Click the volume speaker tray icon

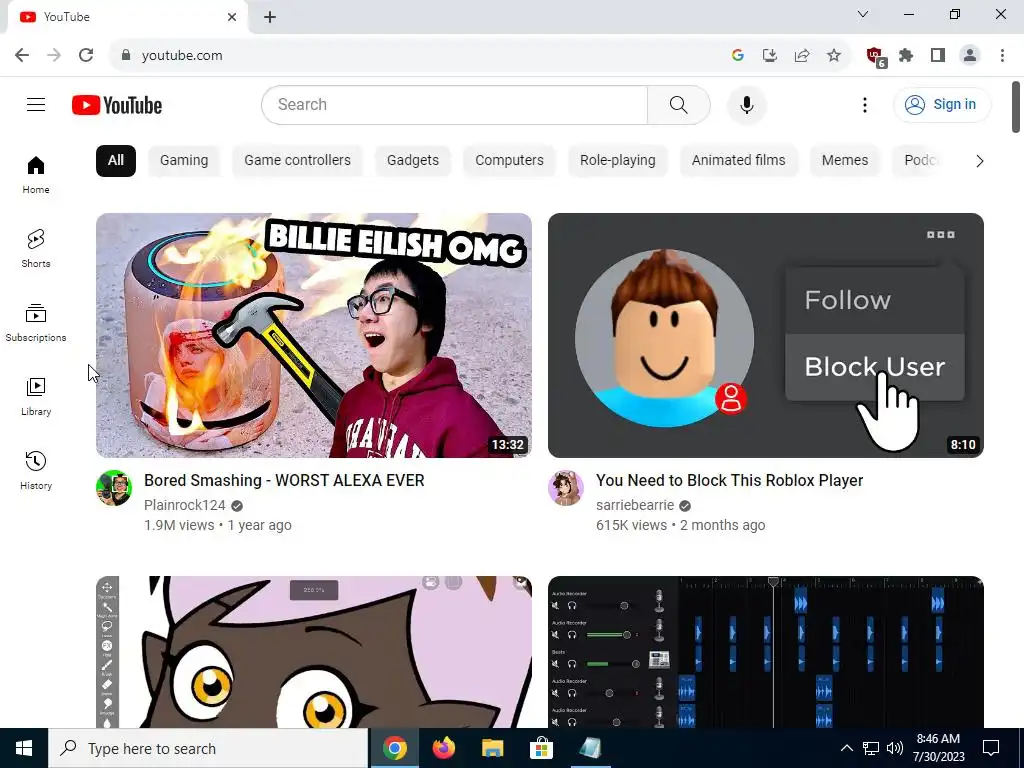coord(895,748)
